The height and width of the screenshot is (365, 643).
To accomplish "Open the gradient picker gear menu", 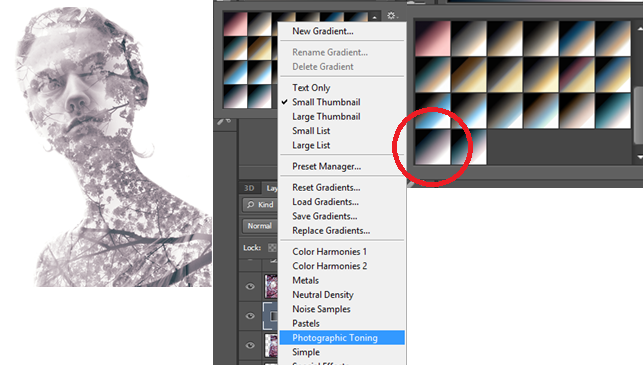I will [x=392, y=16].
